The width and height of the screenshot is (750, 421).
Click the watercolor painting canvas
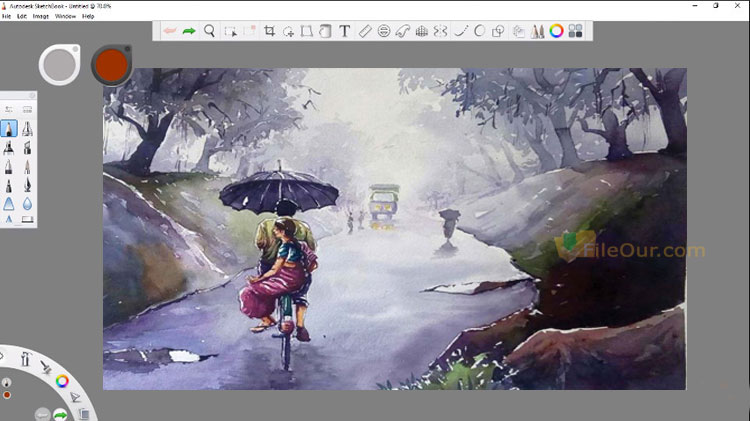pos(395,229)
